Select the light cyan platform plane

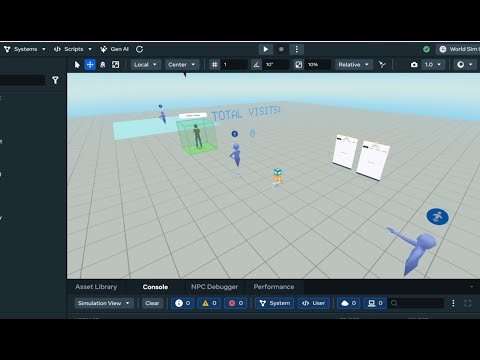(x=143, y=131)
